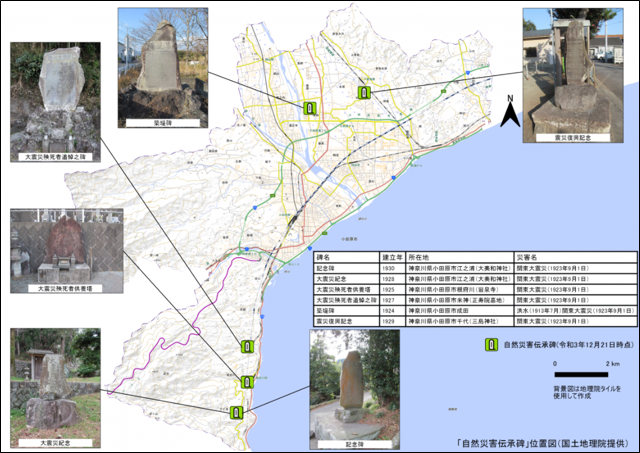Image resolution: width=640 pixels, height=453 pixels.
Task: Click year 1925 in the table
Action: point(393,289)
